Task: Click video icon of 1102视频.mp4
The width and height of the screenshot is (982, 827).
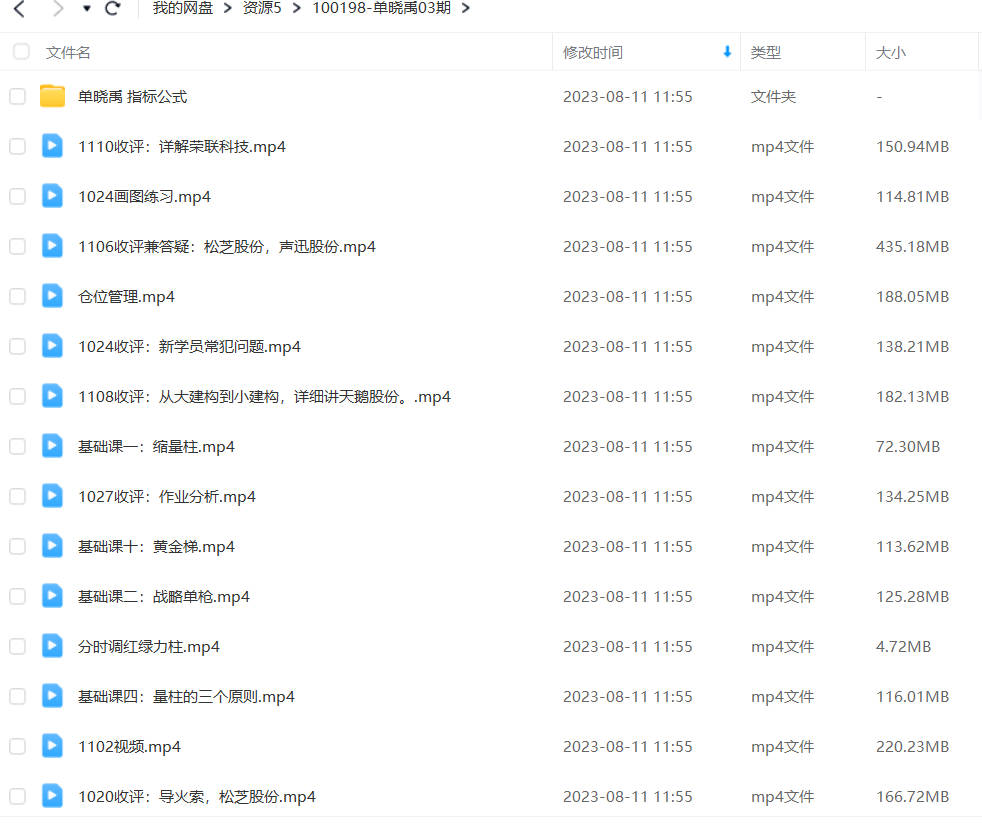Action: point(53,746)
